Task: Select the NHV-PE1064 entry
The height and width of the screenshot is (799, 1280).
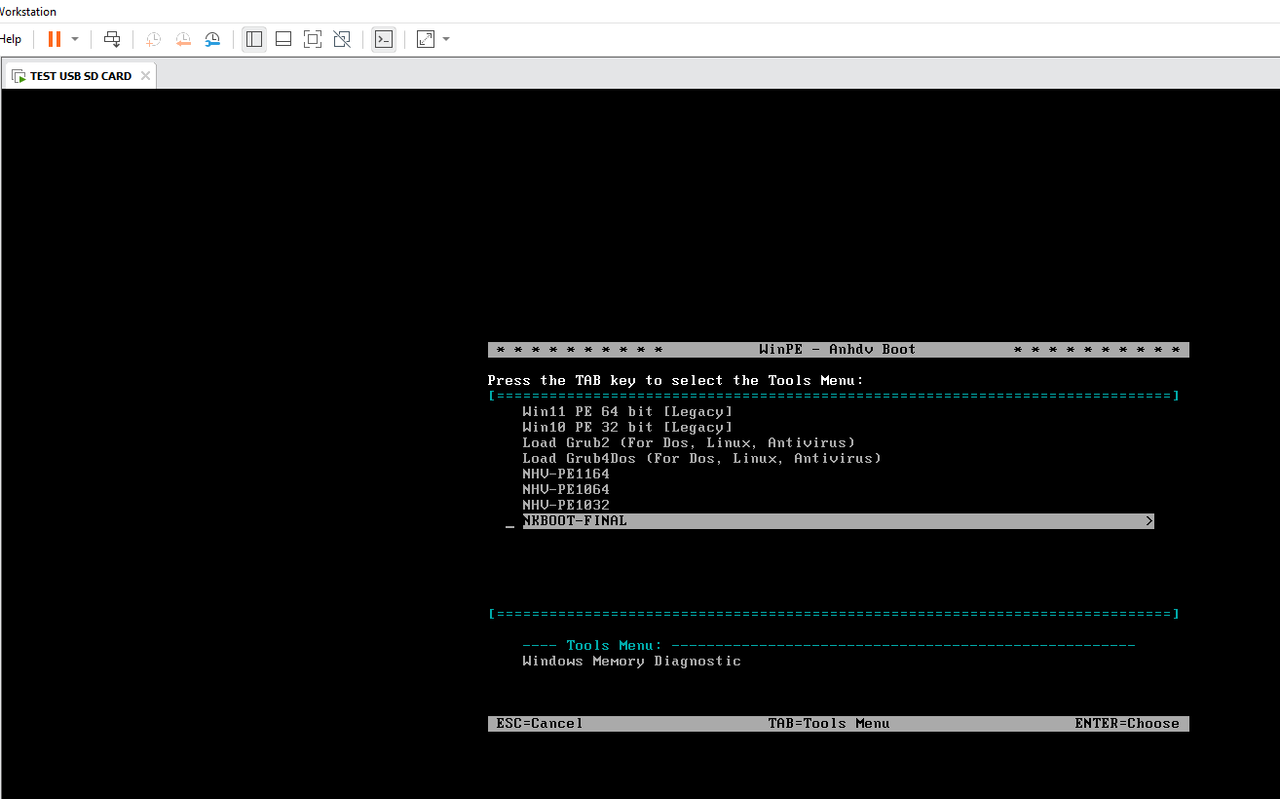Action: coord(566,490)
